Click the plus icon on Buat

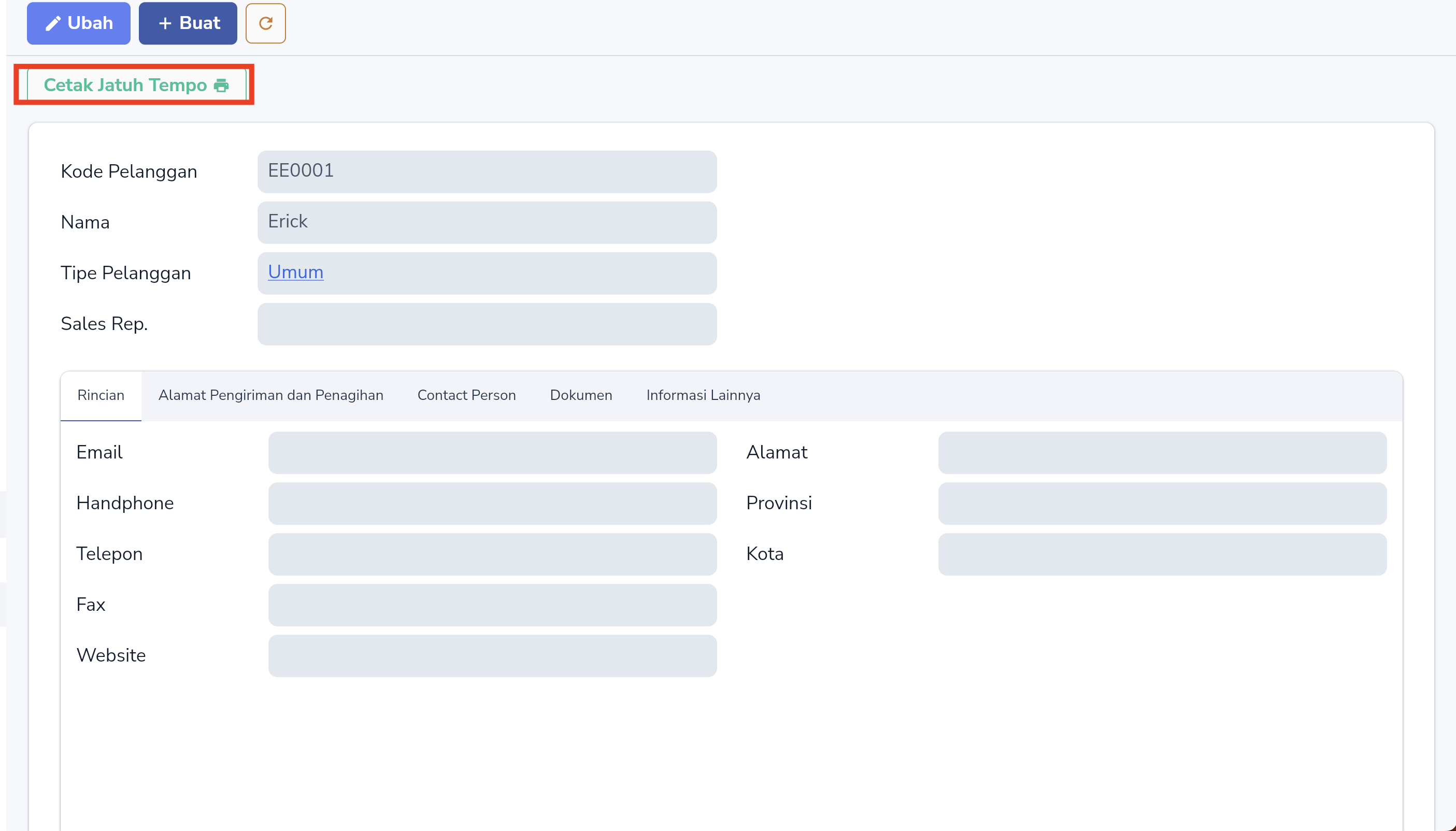point(165,23)
